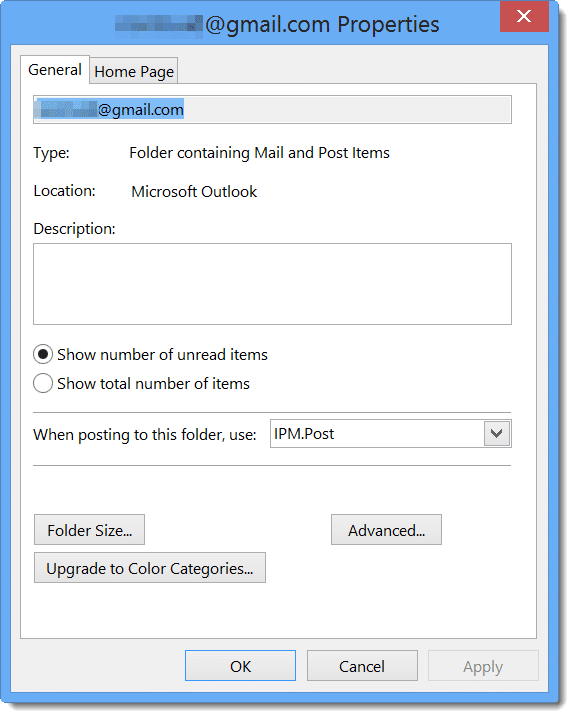Click inside the IPM.Post combo box text
Viewport: 574px width, 718px height.
377,433
